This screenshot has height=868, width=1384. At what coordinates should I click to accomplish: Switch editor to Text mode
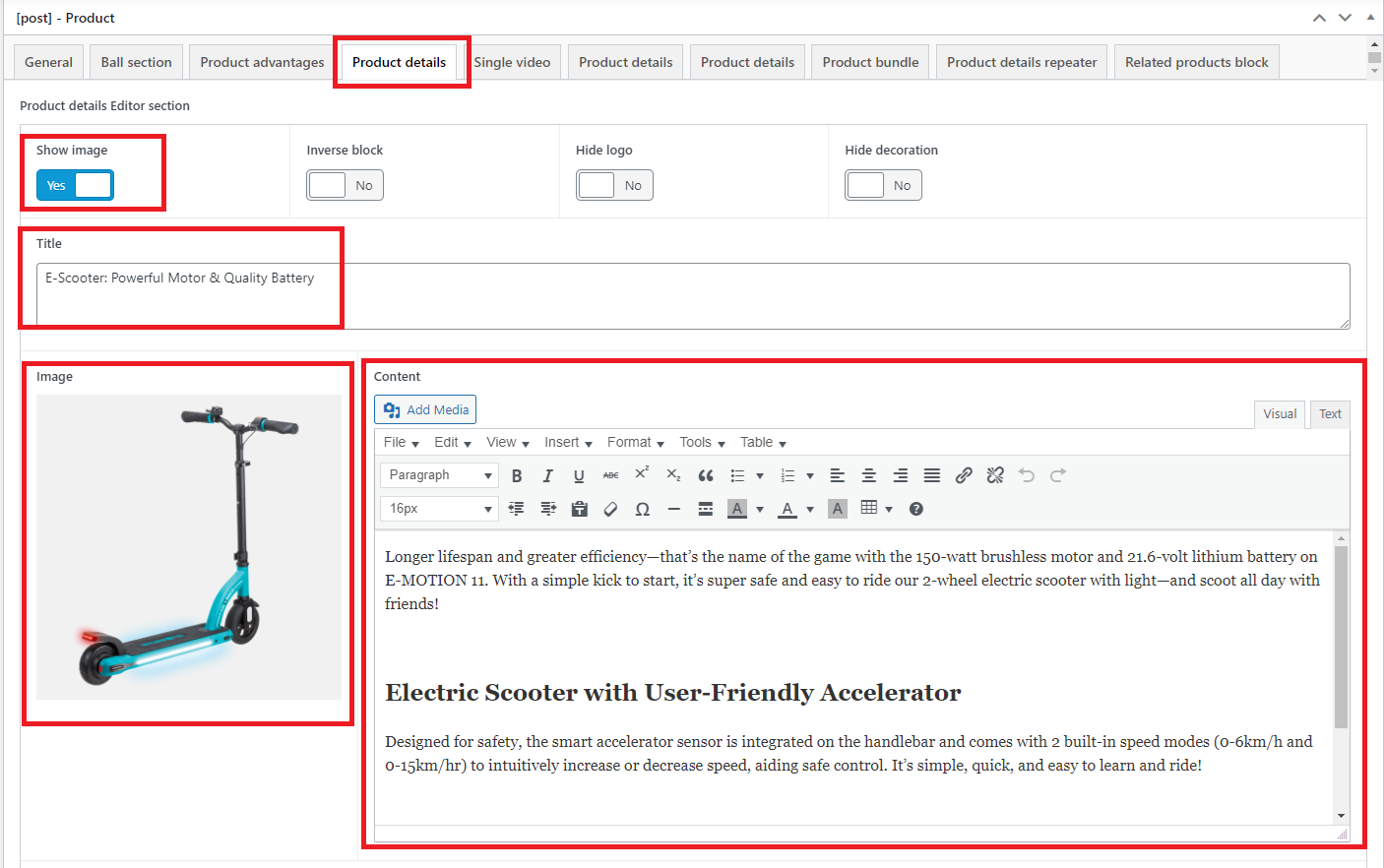[x=1330, y=414]
